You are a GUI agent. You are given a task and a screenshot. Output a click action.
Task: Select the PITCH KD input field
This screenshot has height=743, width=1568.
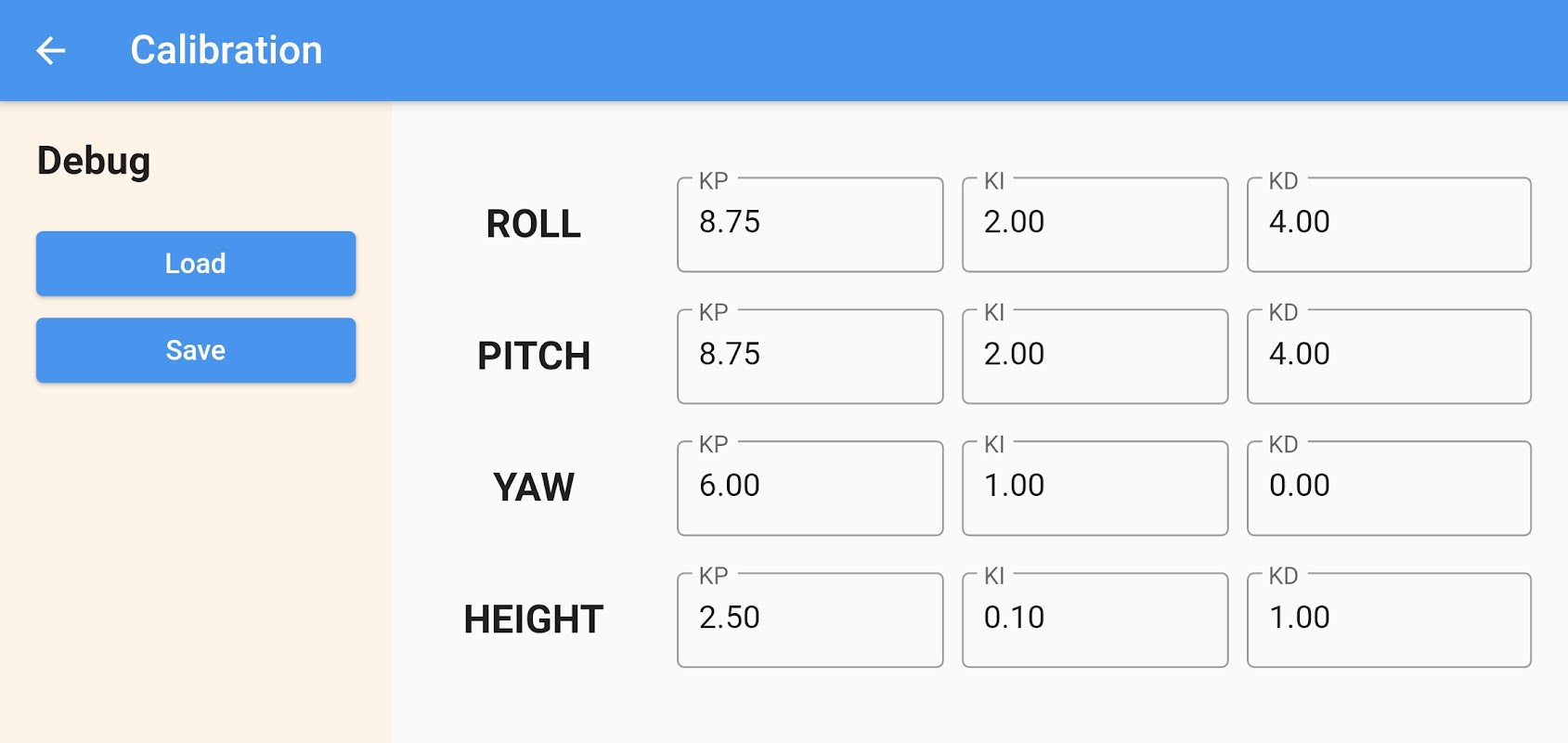[x=1388, y=357]
